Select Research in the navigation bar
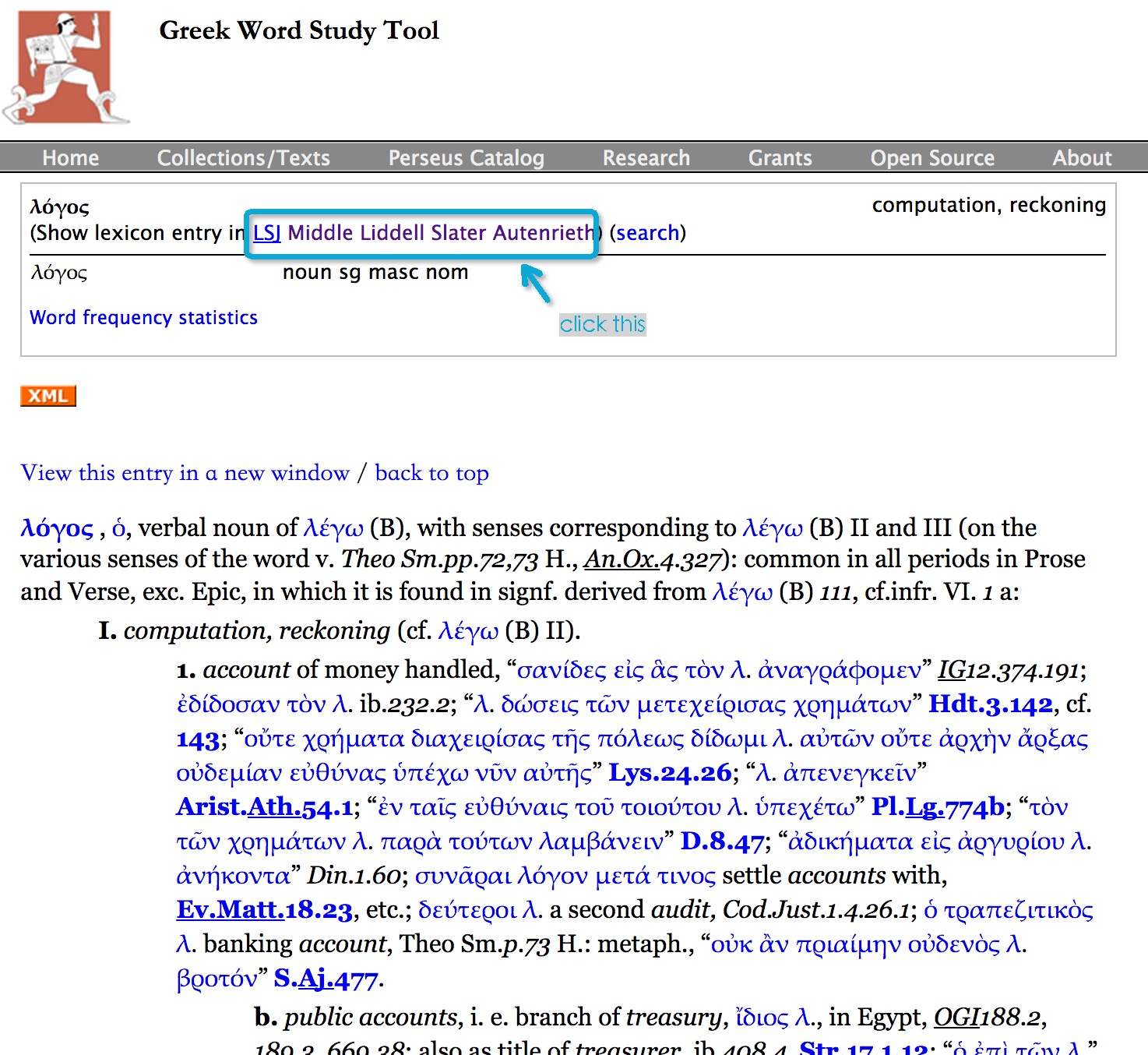 click(x=646, y=158)
